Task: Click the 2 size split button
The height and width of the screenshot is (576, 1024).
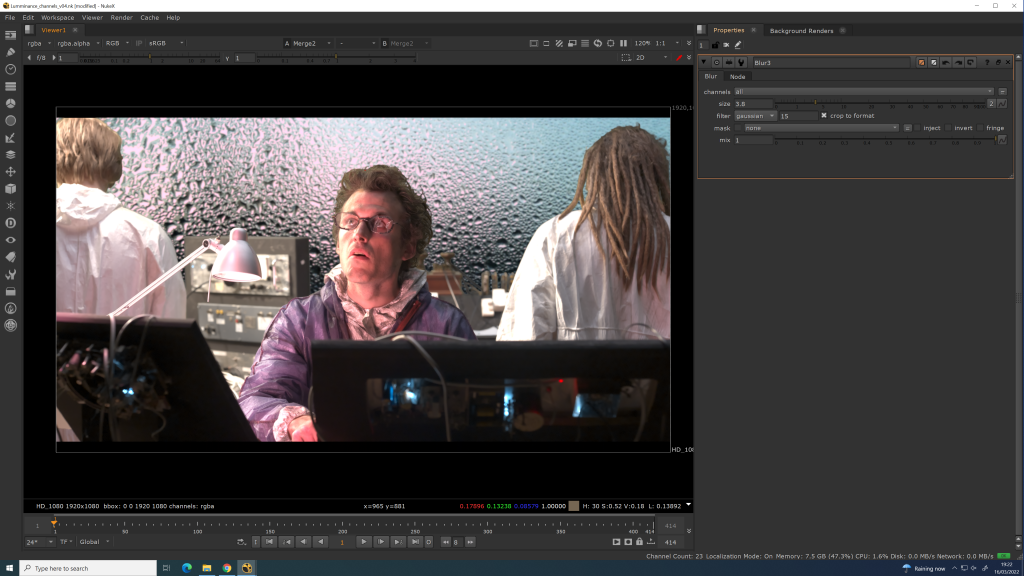Action: (x=991, y=104)
